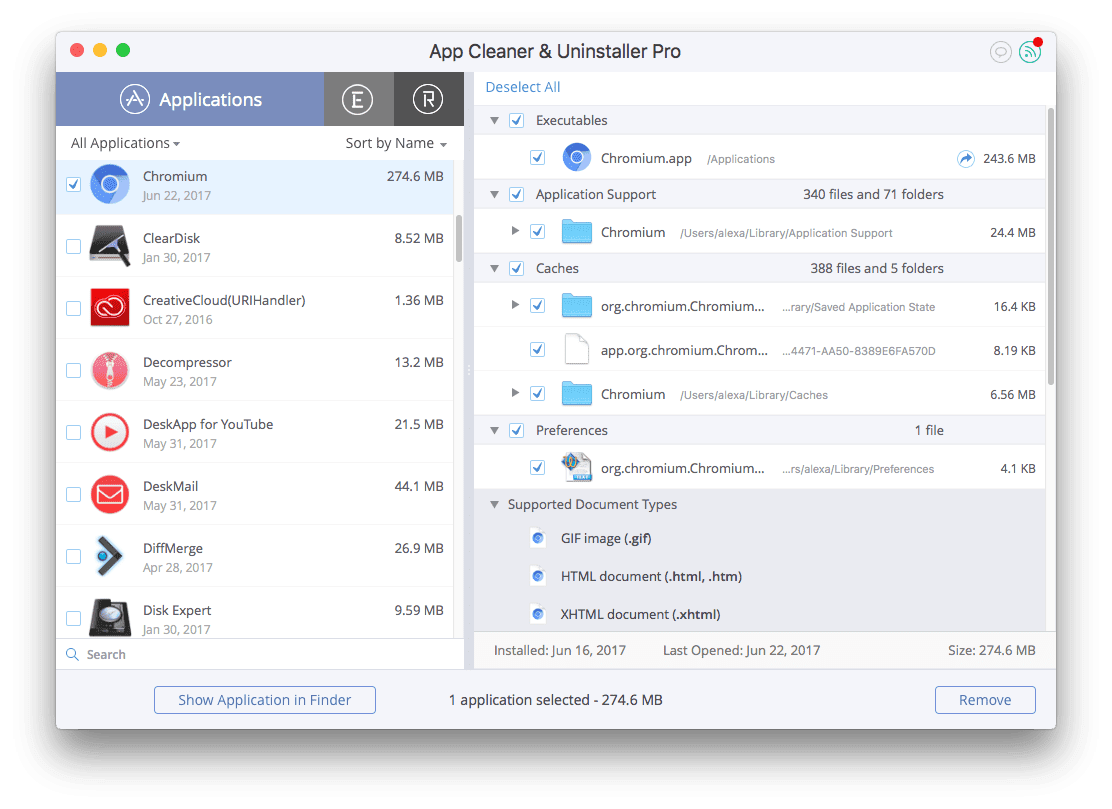Click the HTML document type icon
The width and height of the screenshot is (1112, 809).
tap(538, 576)
